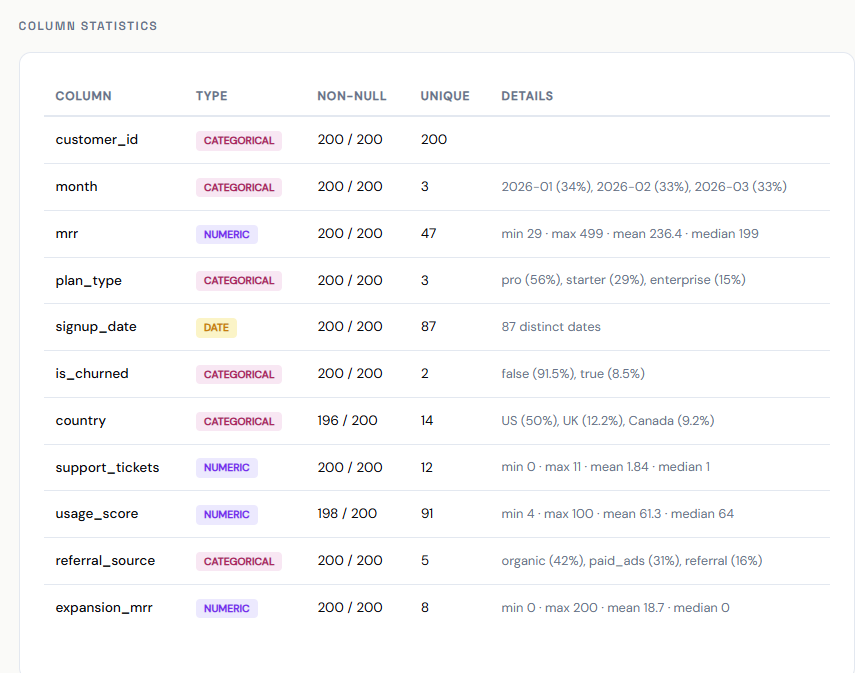The height and width of the screenshot is (673, 855).
Task: Select the 87 distinct dates text
Action: click(551, 327)
